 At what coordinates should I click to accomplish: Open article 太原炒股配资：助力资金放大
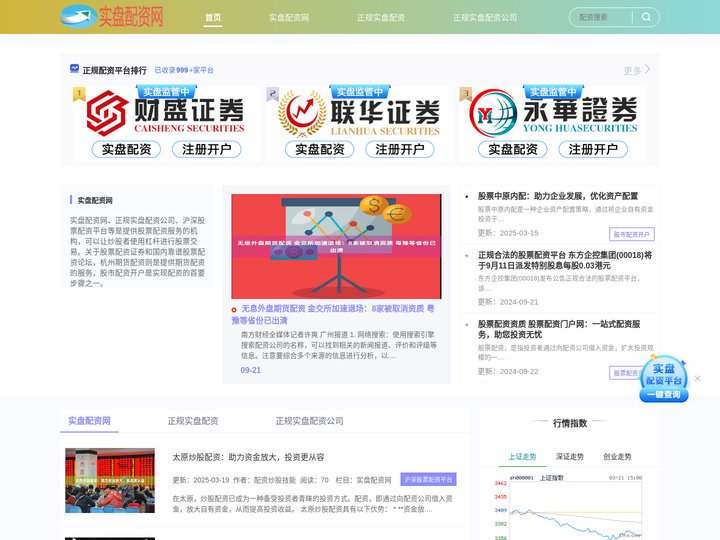(x=248, y=457)
